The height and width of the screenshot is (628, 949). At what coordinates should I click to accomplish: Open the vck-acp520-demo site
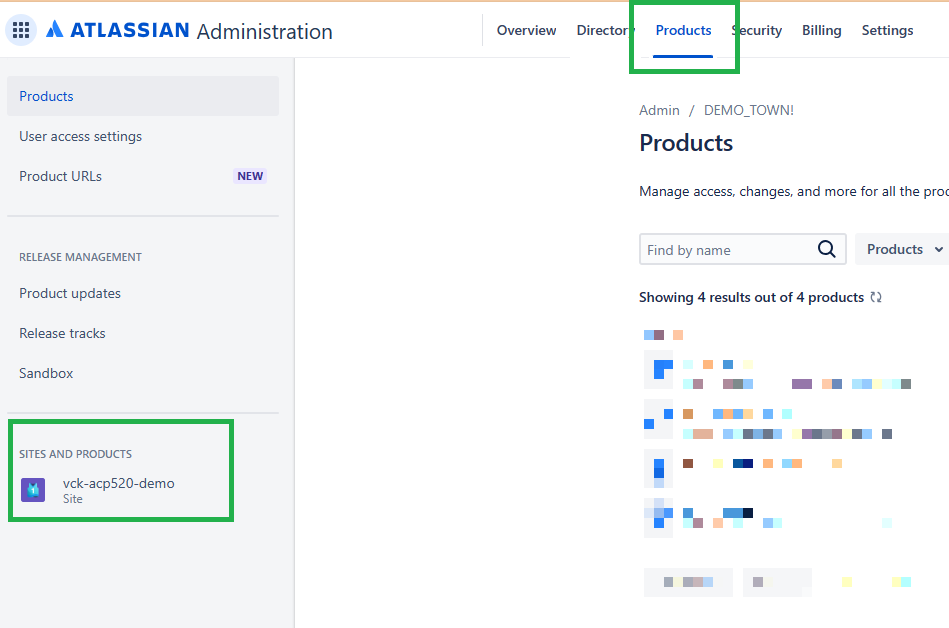pos(119,490)
